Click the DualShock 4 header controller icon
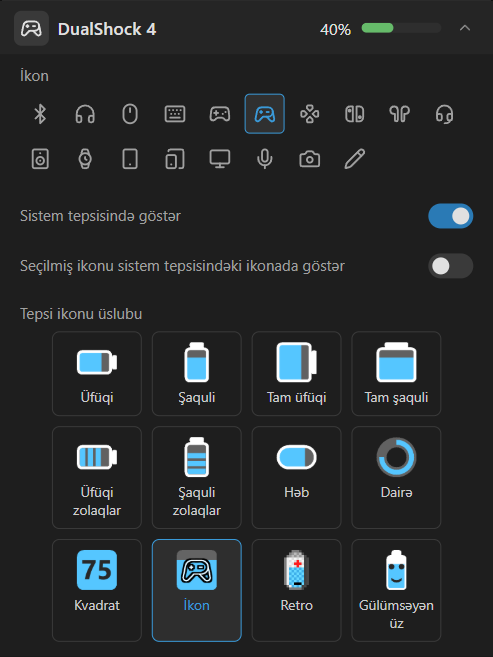Screen dimensions: 493x657 pyautogui.click(x=31, y=28)
